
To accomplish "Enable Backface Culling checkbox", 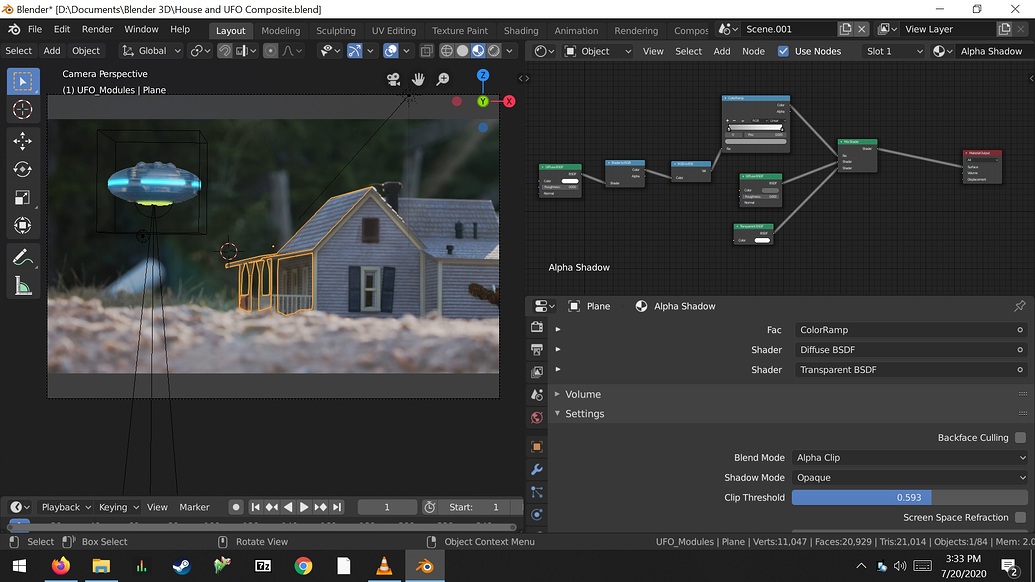I will 1020,437.
